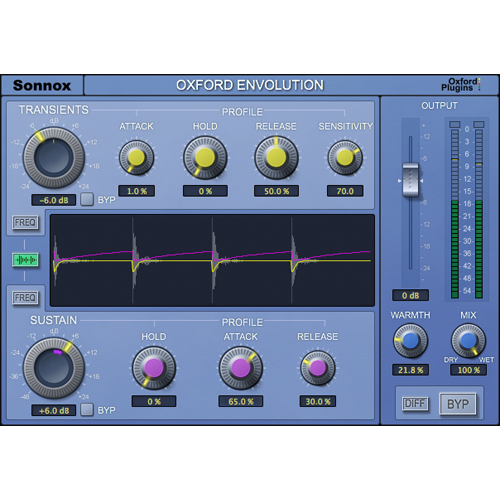Select the 70.0 sensitivity value field
Image resolution: width=500 pixels, height=500 pixels.
point(345,191)
